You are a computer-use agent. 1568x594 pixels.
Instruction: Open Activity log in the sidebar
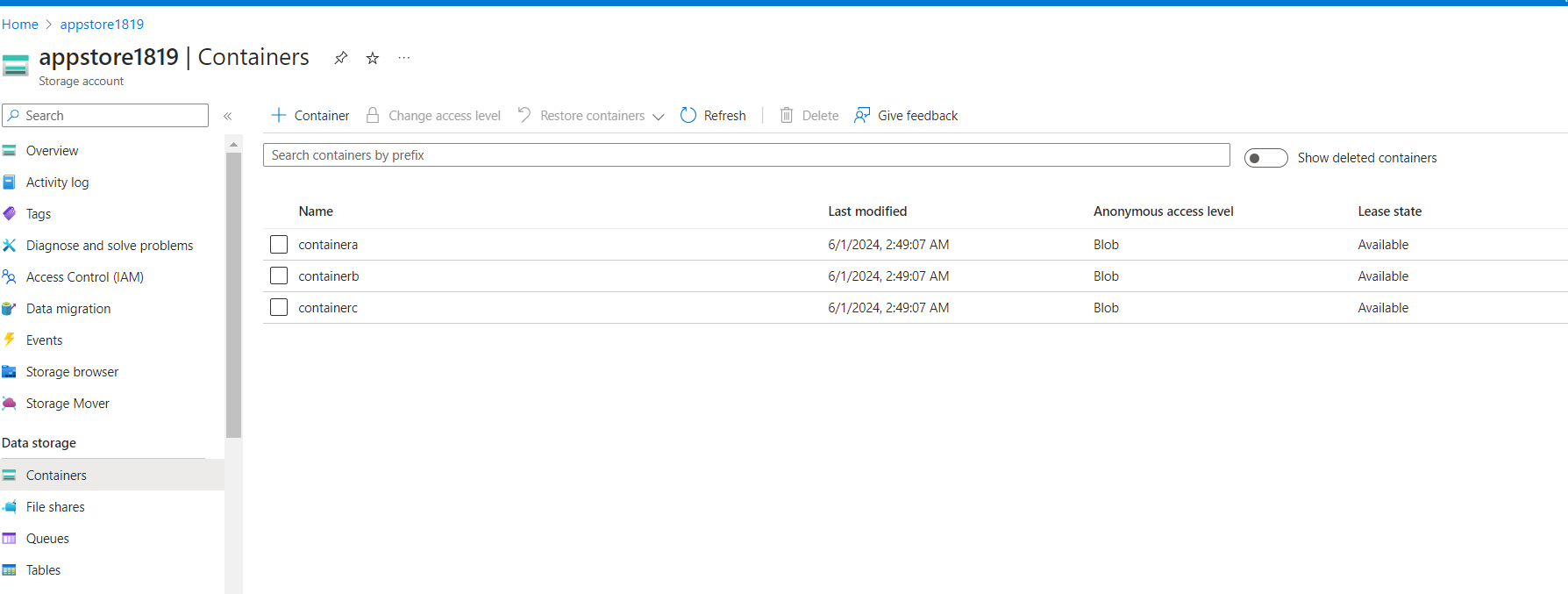(57, 182)
